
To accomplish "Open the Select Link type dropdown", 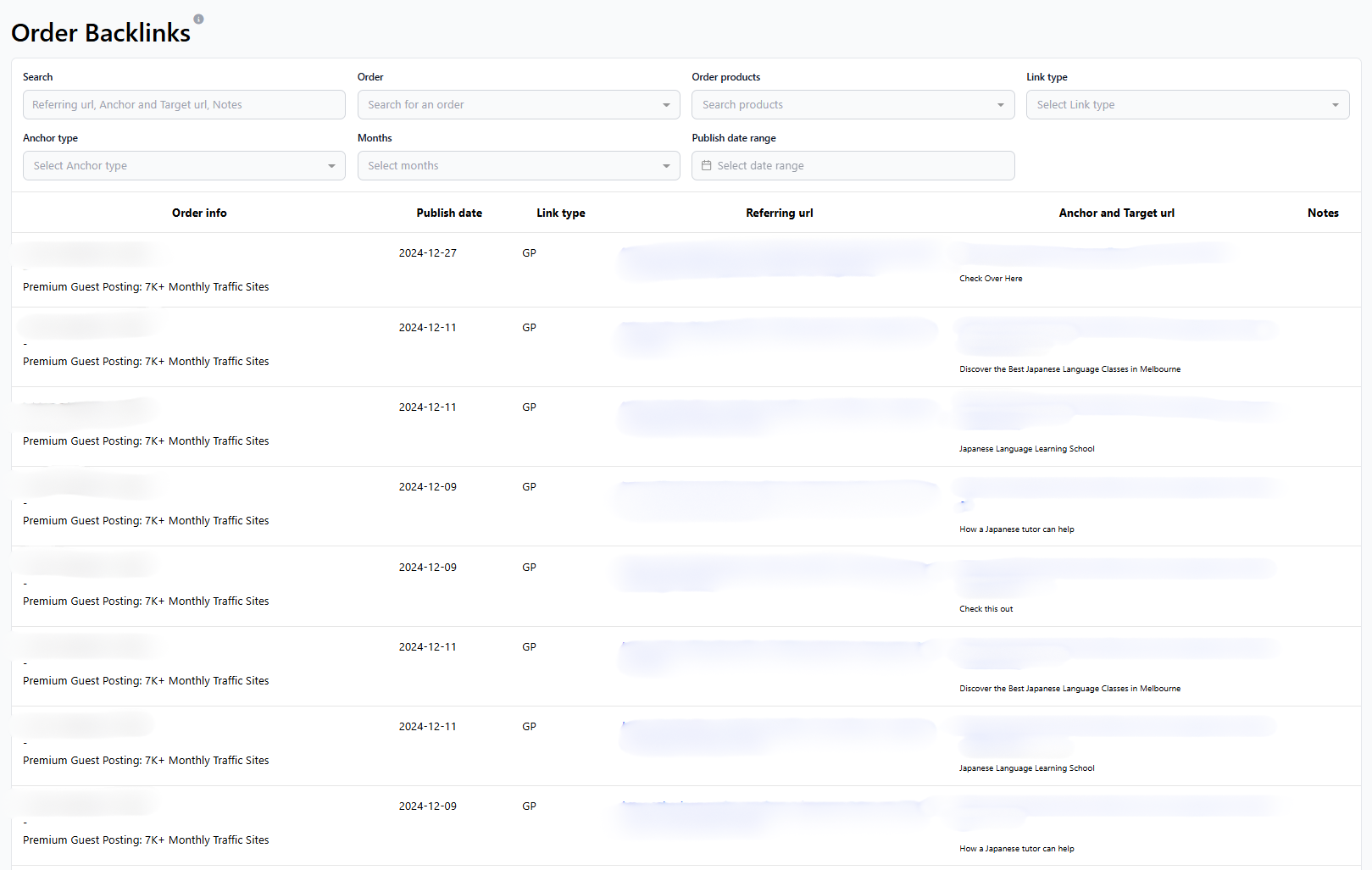I will (1186, 105).
